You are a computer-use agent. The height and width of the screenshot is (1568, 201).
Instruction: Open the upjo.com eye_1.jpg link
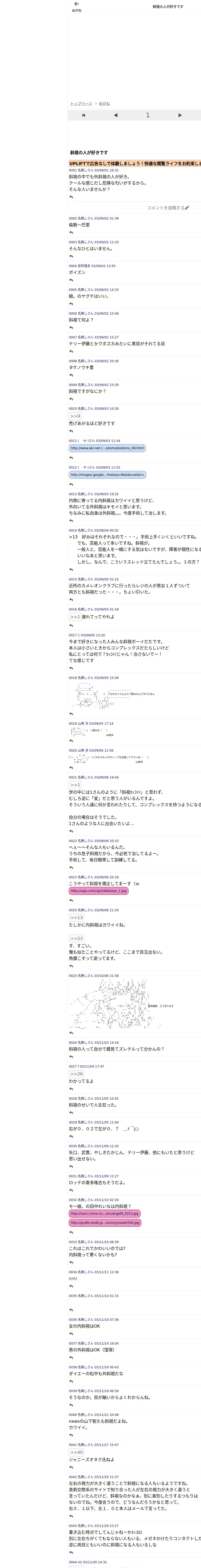coord(99,891)
